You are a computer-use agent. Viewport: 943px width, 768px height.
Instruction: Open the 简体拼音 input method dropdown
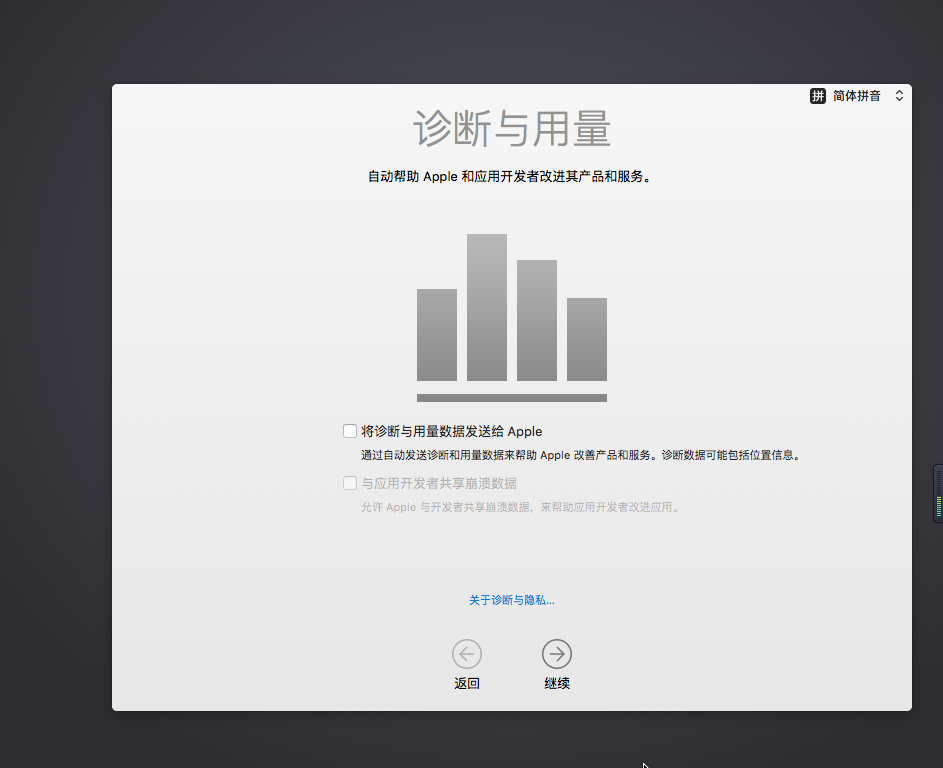click(857, 96)
